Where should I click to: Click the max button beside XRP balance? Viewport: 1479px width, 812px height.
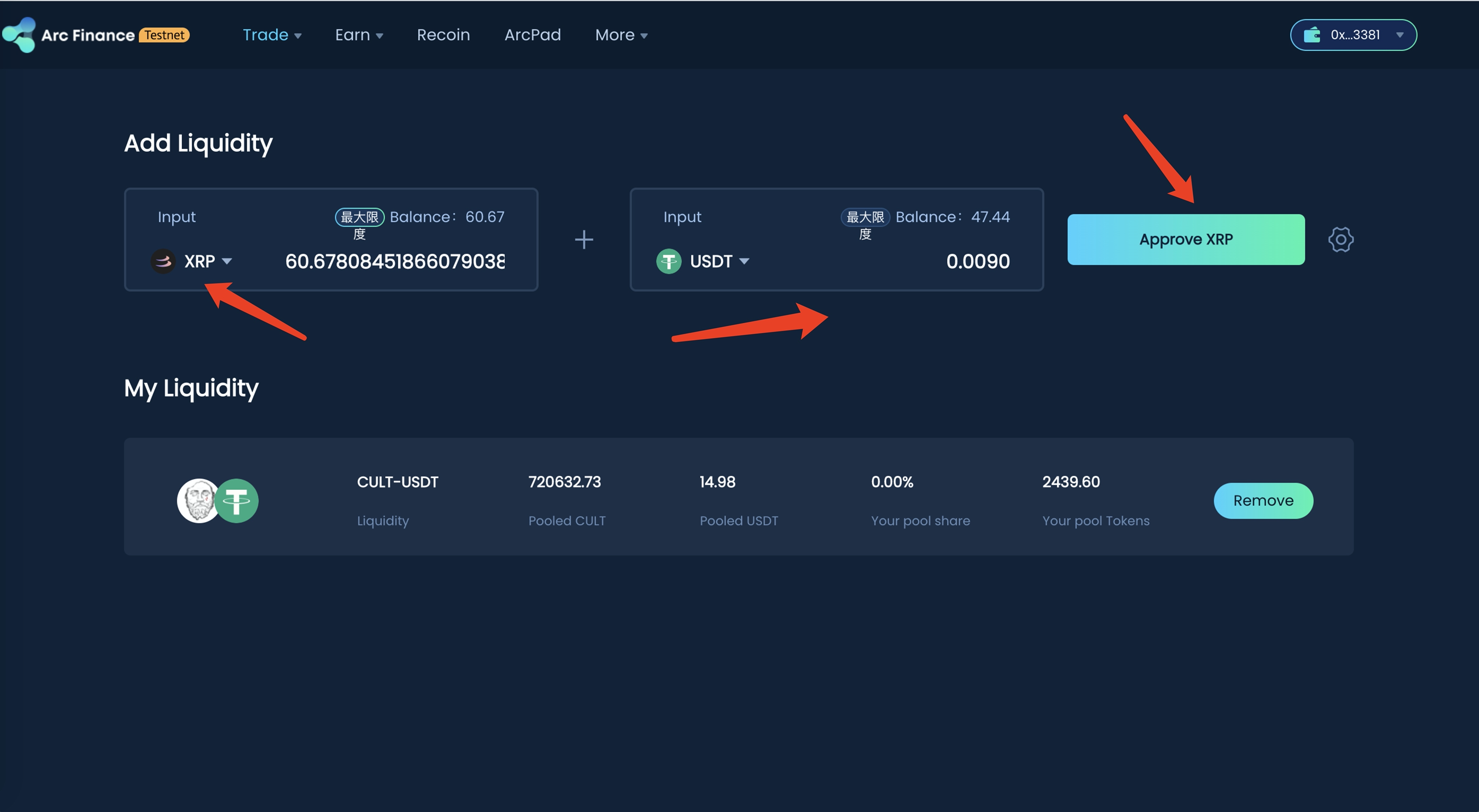tap(359, 218)
